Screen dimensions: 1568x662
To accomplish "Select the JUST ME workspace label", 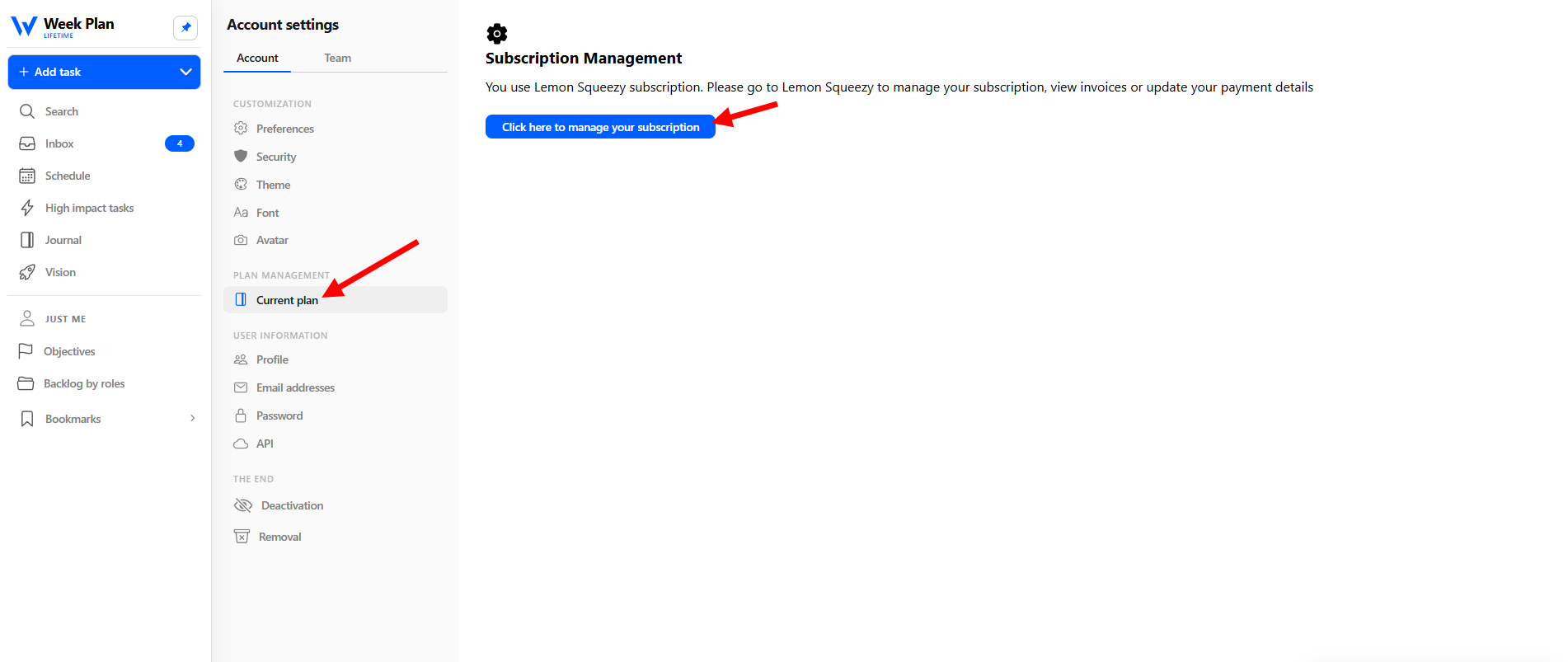I will (66, 319).
